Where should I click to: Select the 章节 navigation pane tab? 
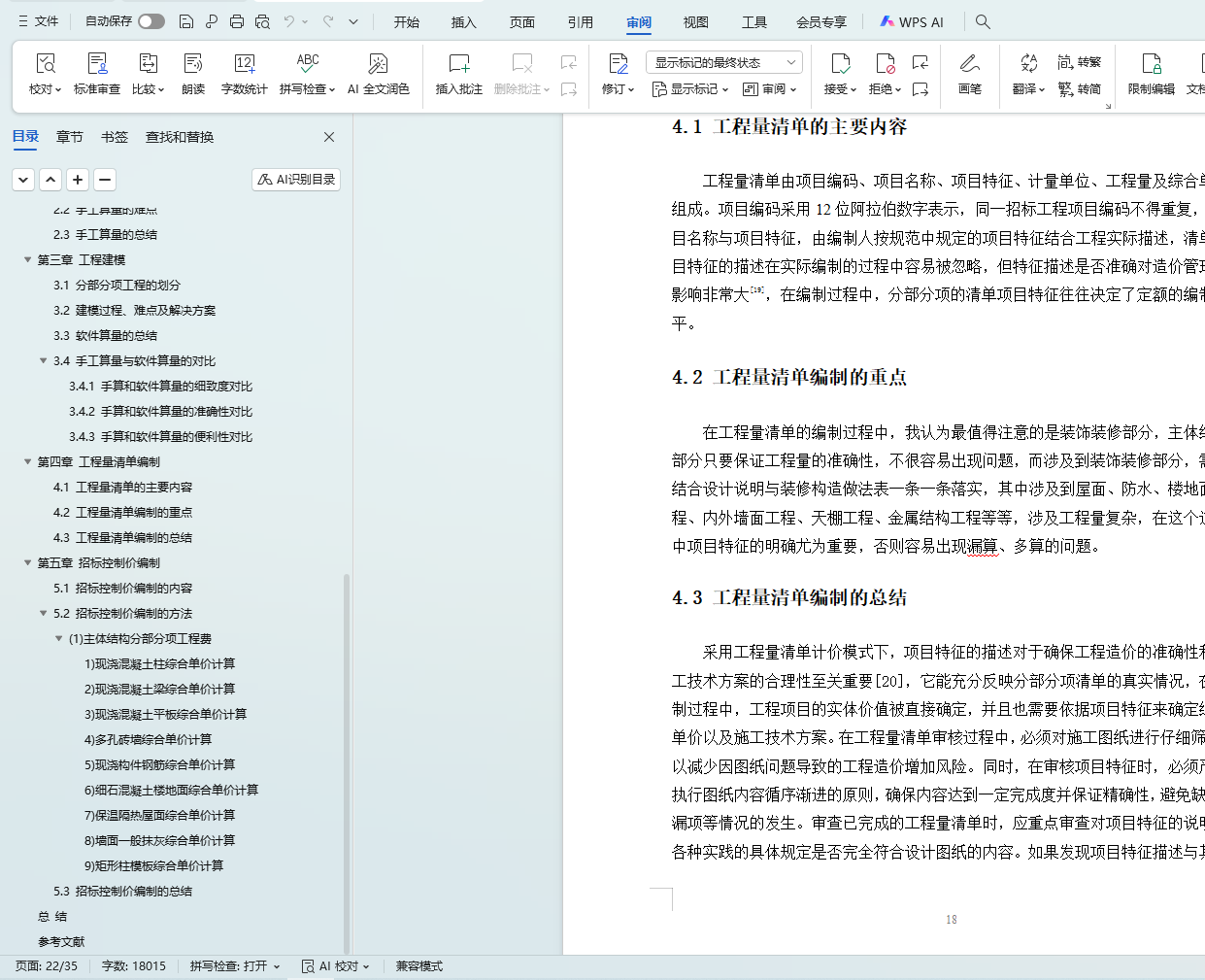pos(70,137)
